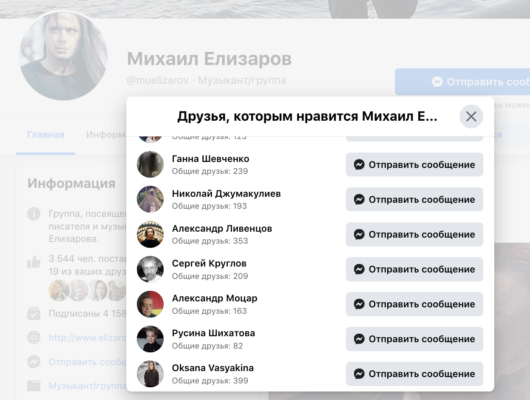Click the Общие друзья: 193 text
The image size is (530, 400).
tap(209, 206)
